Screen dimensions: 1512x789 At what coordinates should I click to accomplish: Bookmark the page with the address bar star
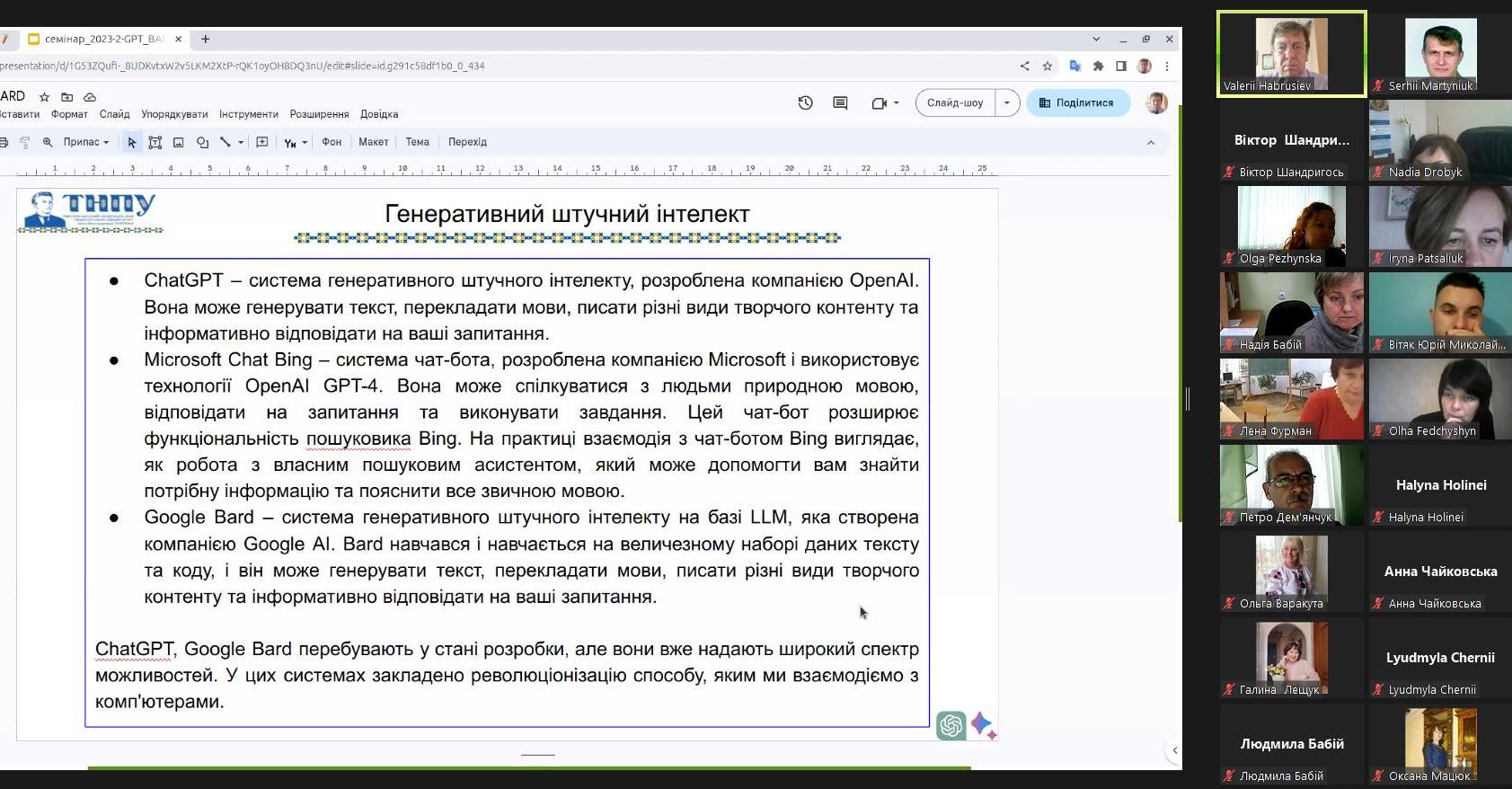[x=1048, y=66]
